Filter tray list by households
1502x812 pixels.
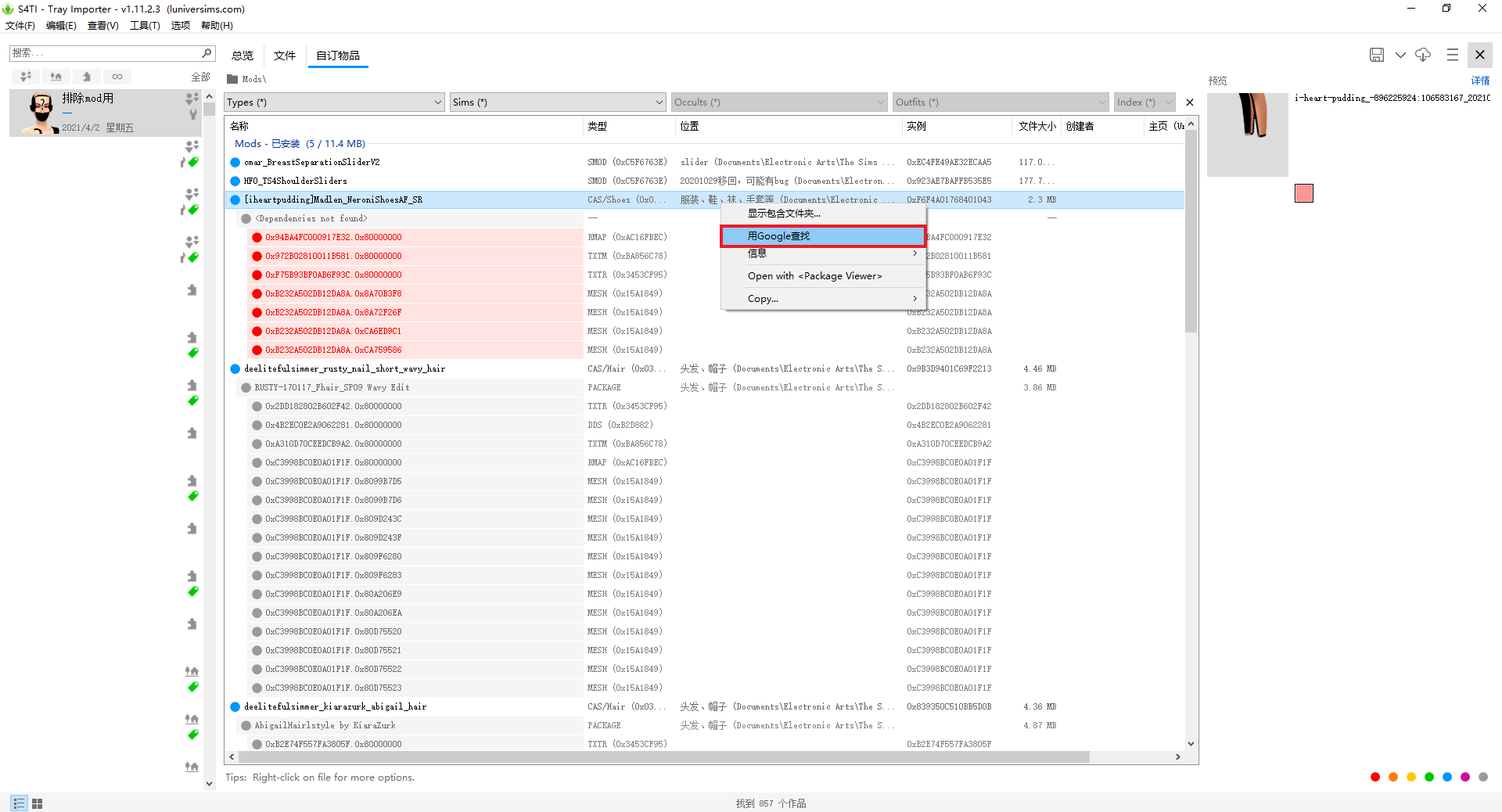pyautogui.click(x=26, y=77)
